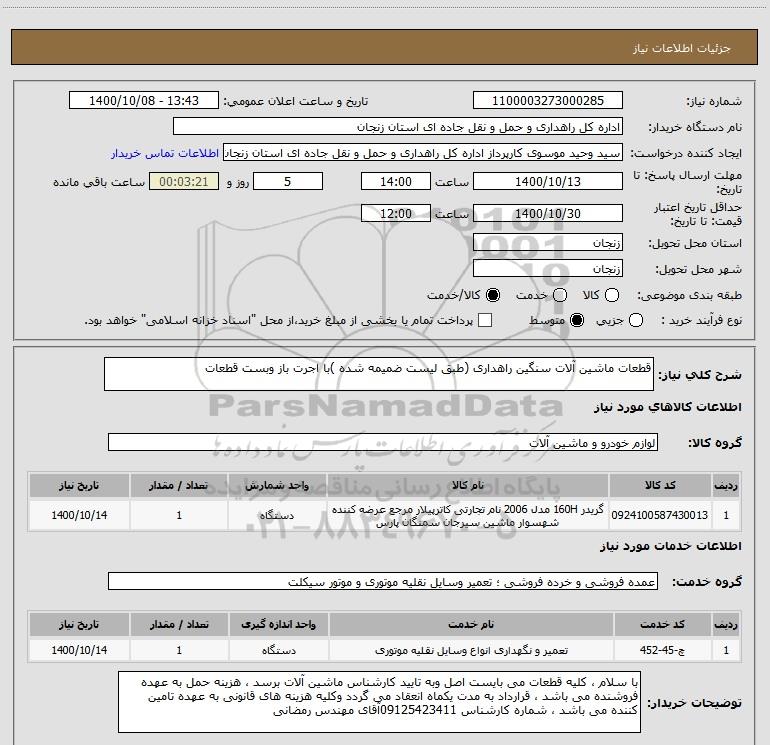
Task: Click the اطلاعات کالاهای مورد نیاز heading
Action: click(x=668, y=407)
